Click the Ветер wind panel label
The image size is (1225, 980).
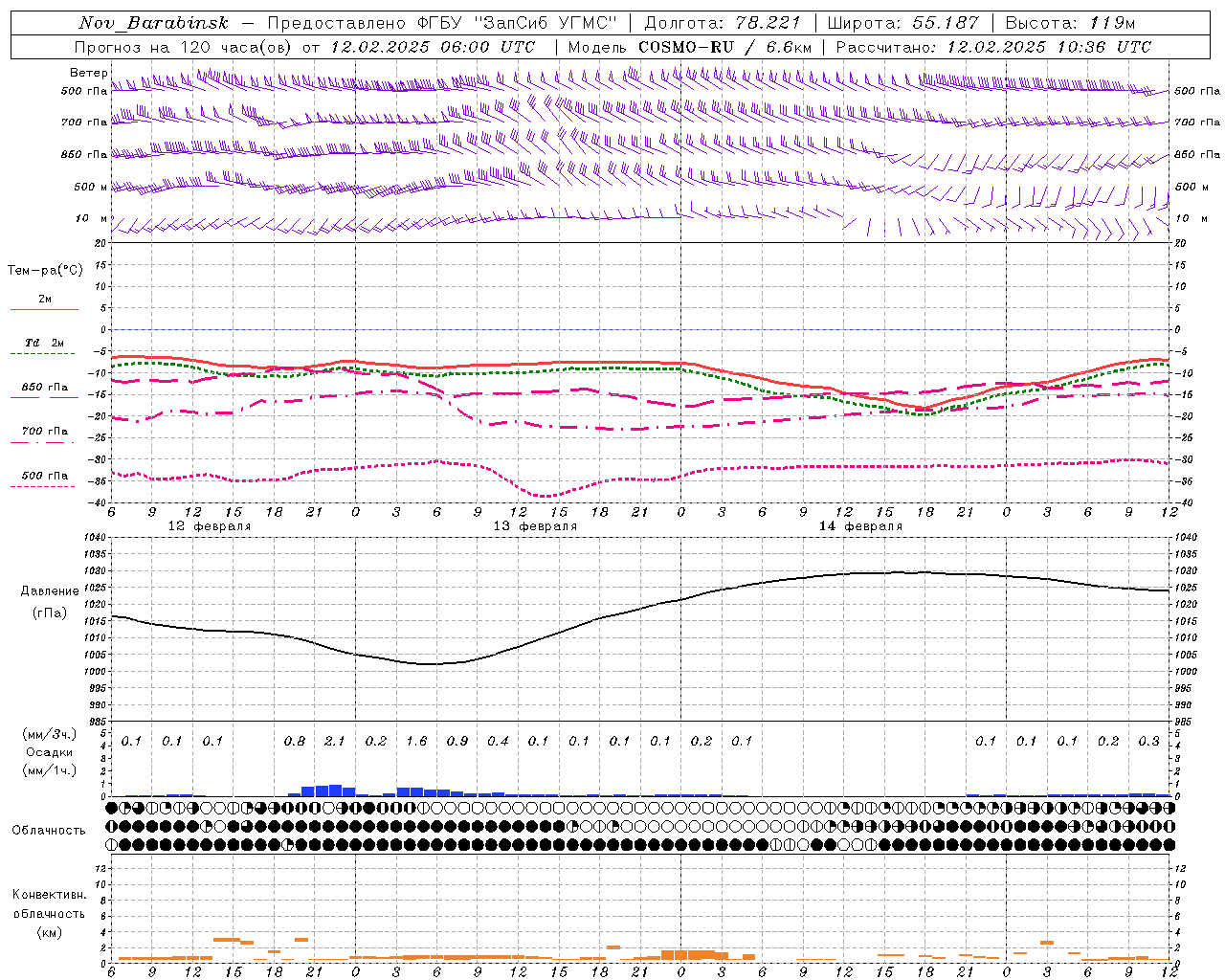click(x=88, y=73)
